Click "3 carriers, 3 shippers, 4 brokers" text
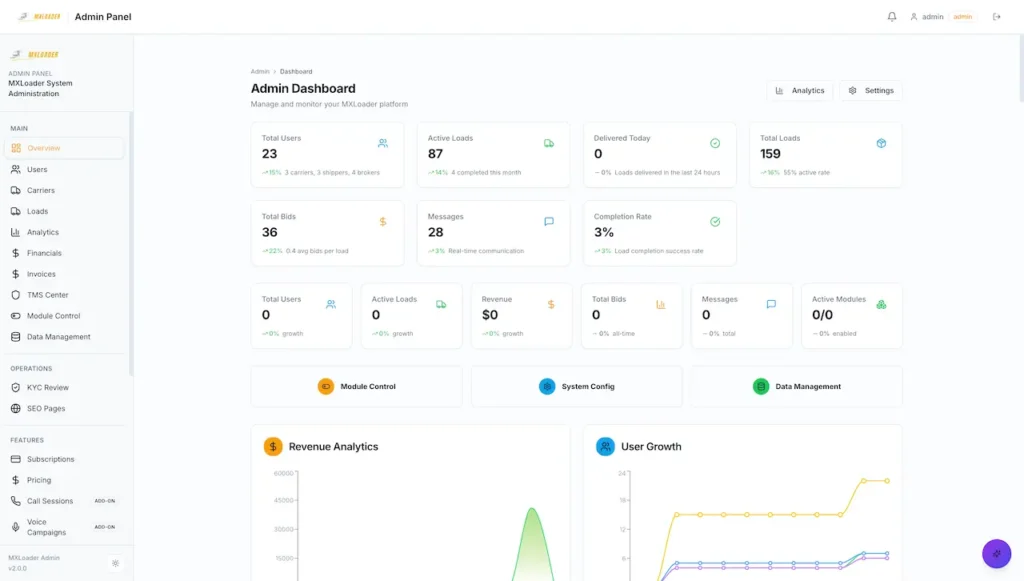Viewport: 1024px width, 581px height. tap(332, 172)
